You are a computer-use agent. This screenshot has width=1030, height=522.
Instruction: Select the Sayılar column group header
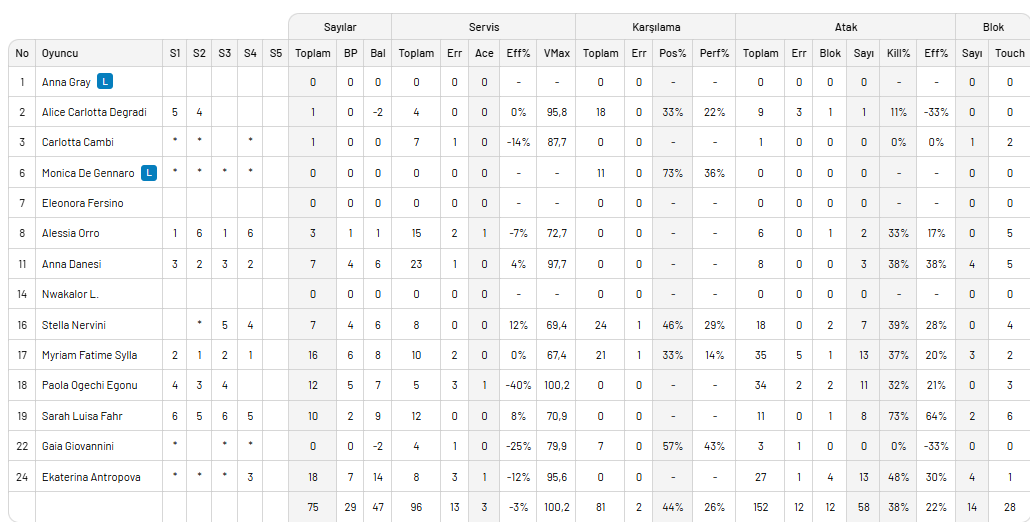tap(340, 28)
